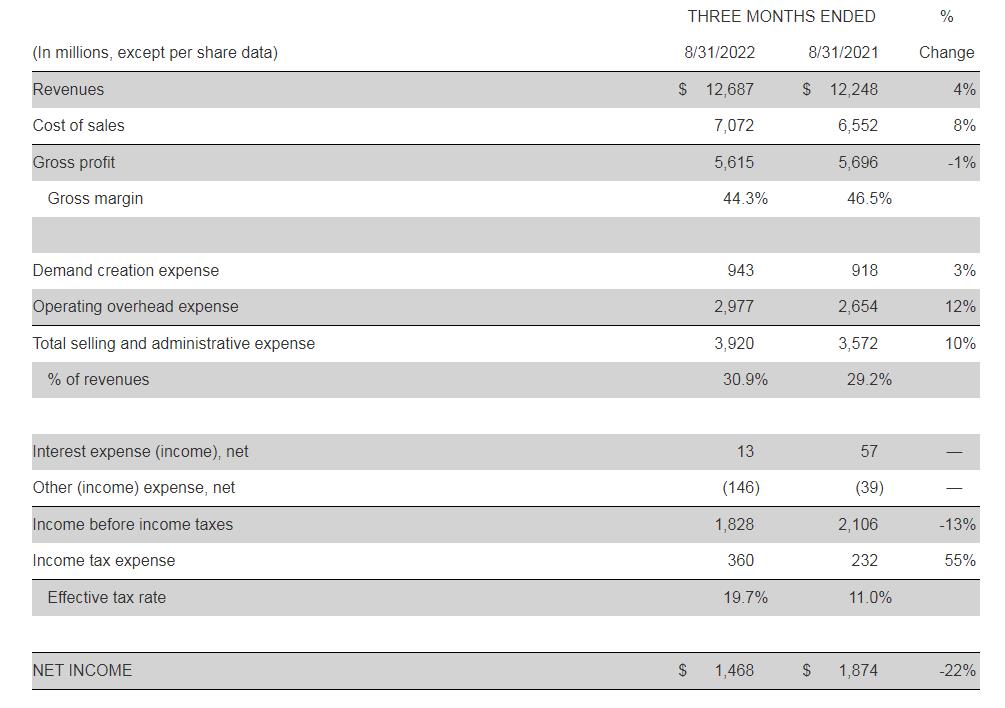The height and width of the screenshot is (708, 1005).
Task: Select the Income tax expense label
Action: (103, 560)
